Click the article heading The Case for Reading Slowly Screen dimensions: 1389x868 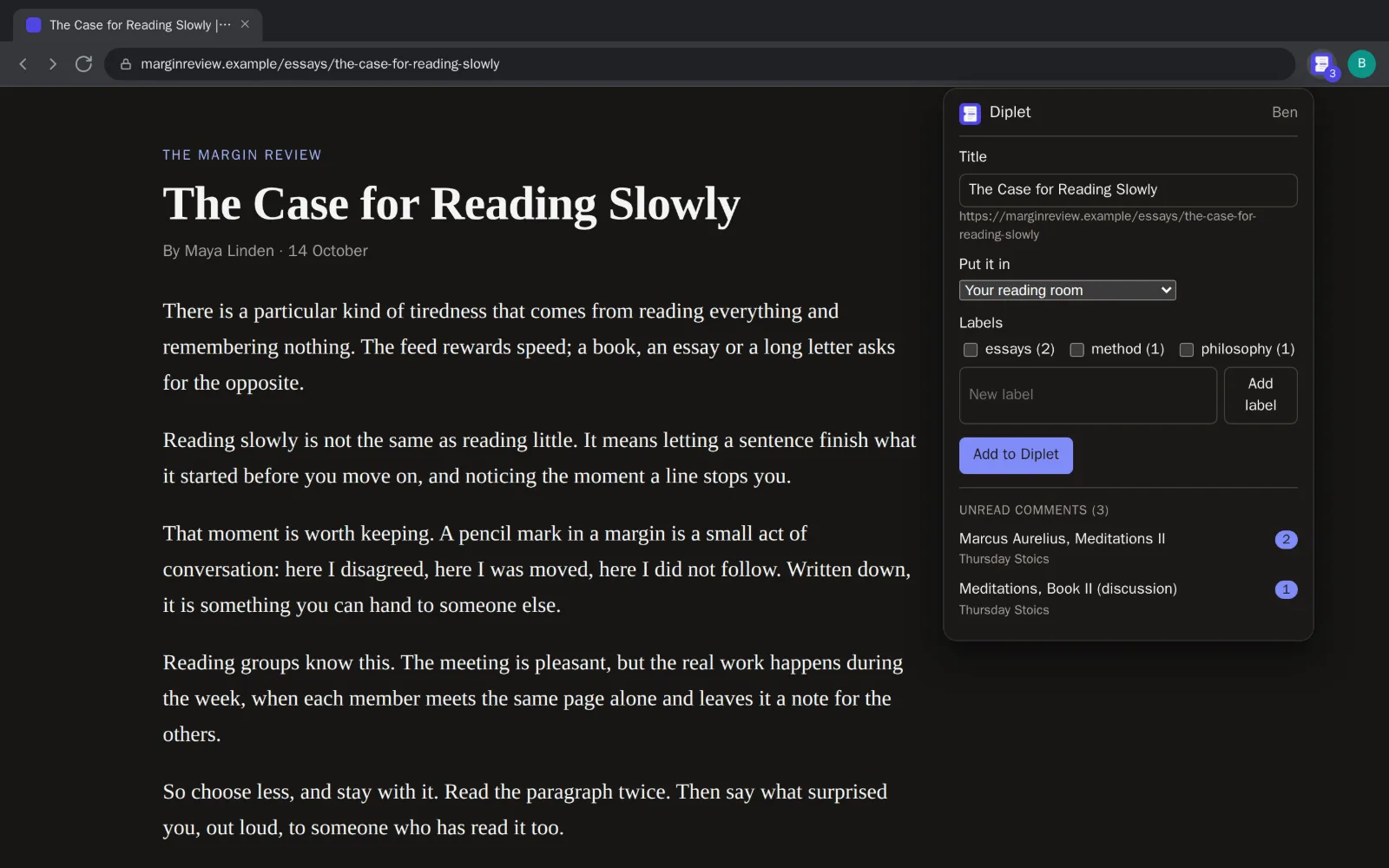[451, 205]
